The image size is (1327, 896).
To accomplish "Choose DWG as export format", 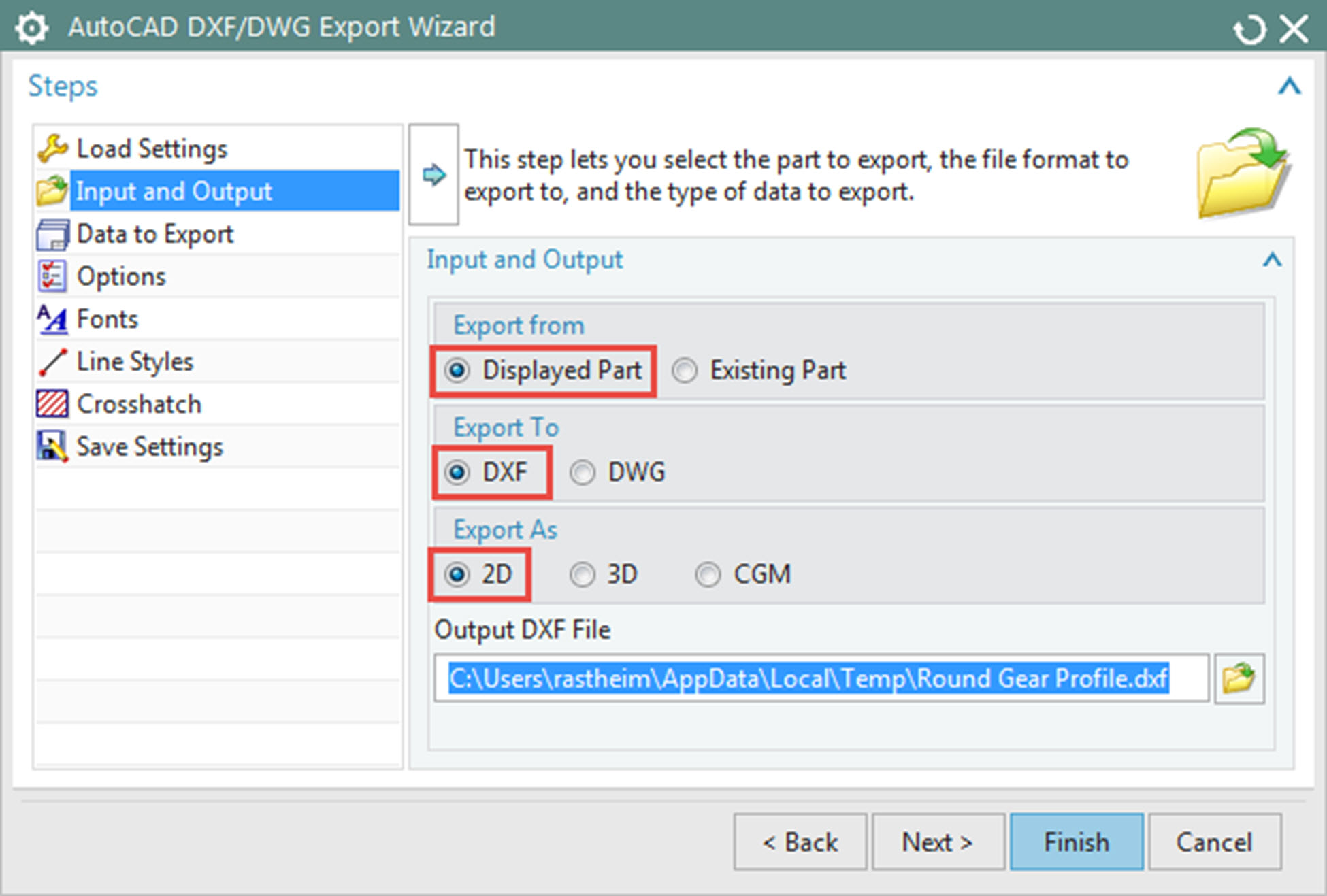I will pos(583,472).
